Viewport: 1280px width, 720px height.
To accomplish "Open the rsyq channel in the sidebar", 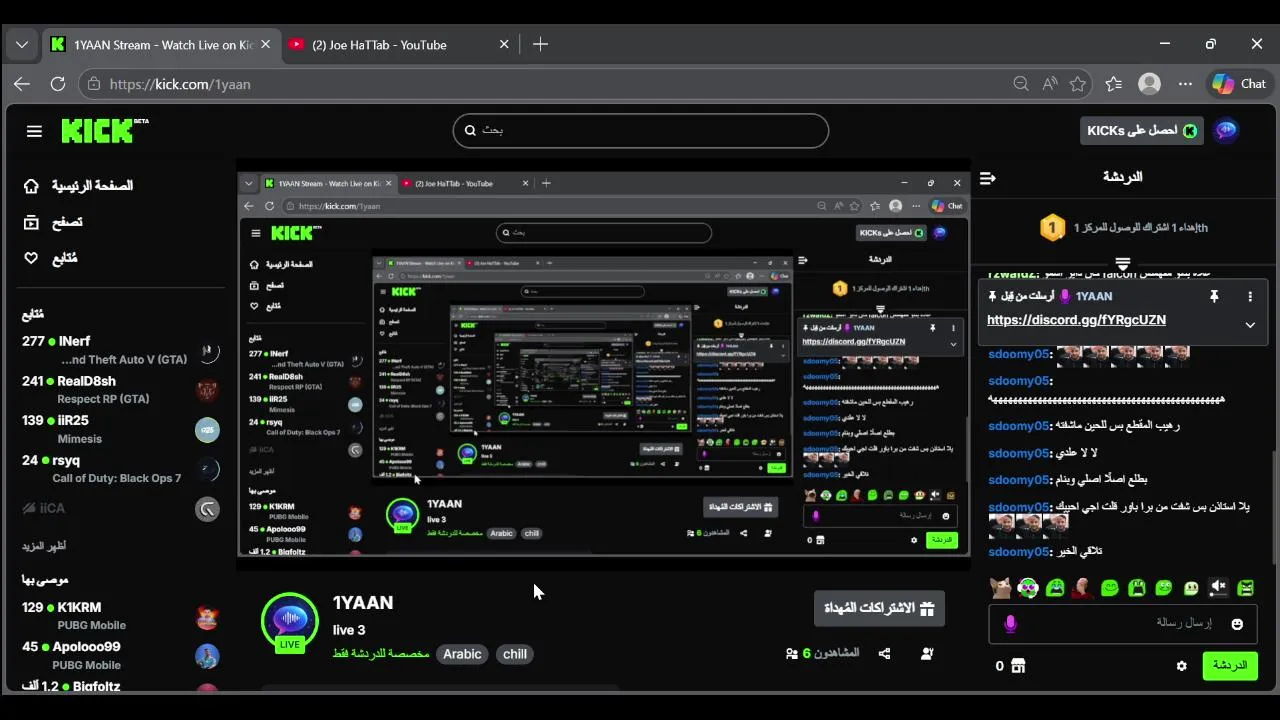I will pos(120,469).
